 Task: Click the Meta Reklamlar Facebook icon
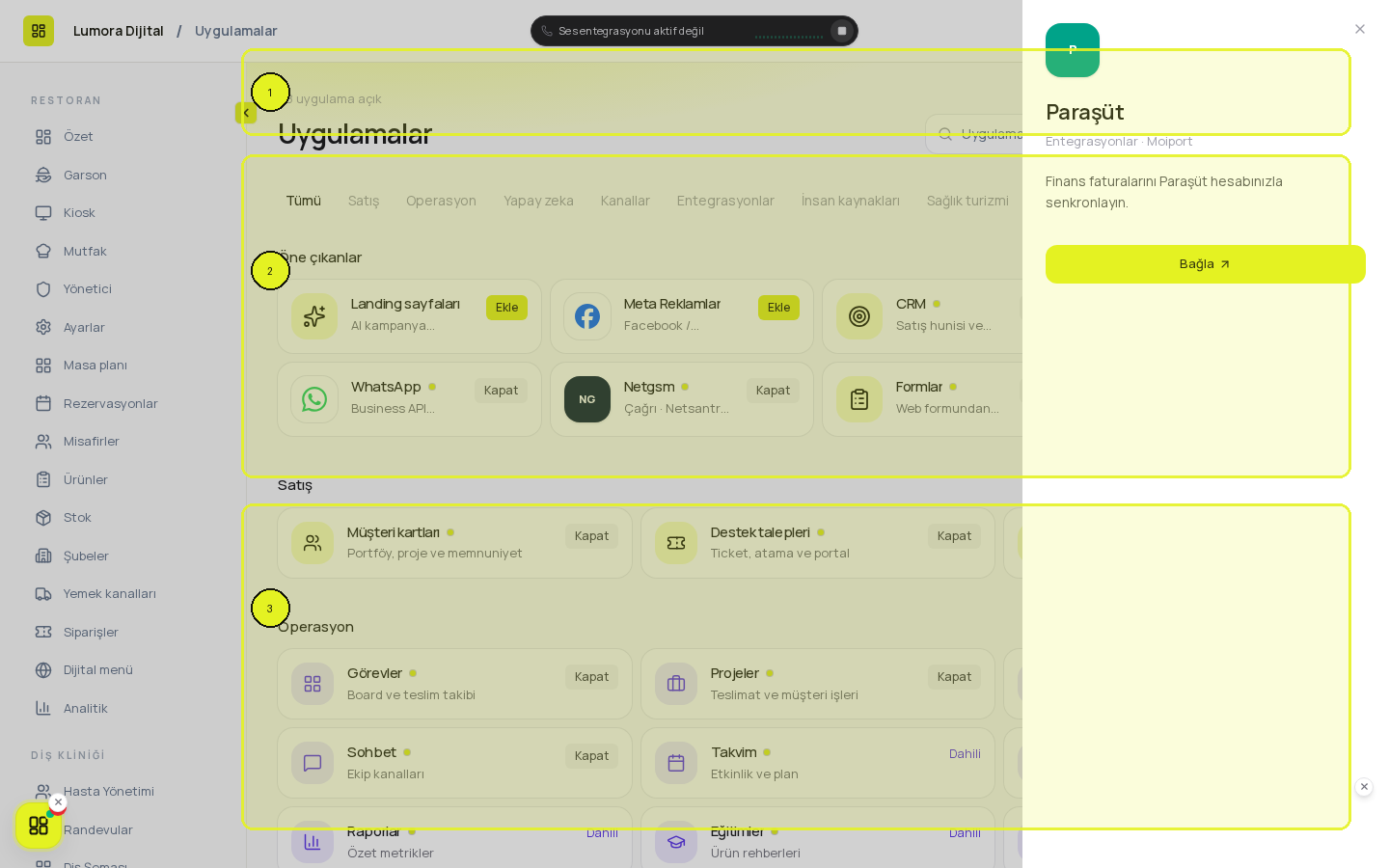pyautogui.click(x=587, y=316)
